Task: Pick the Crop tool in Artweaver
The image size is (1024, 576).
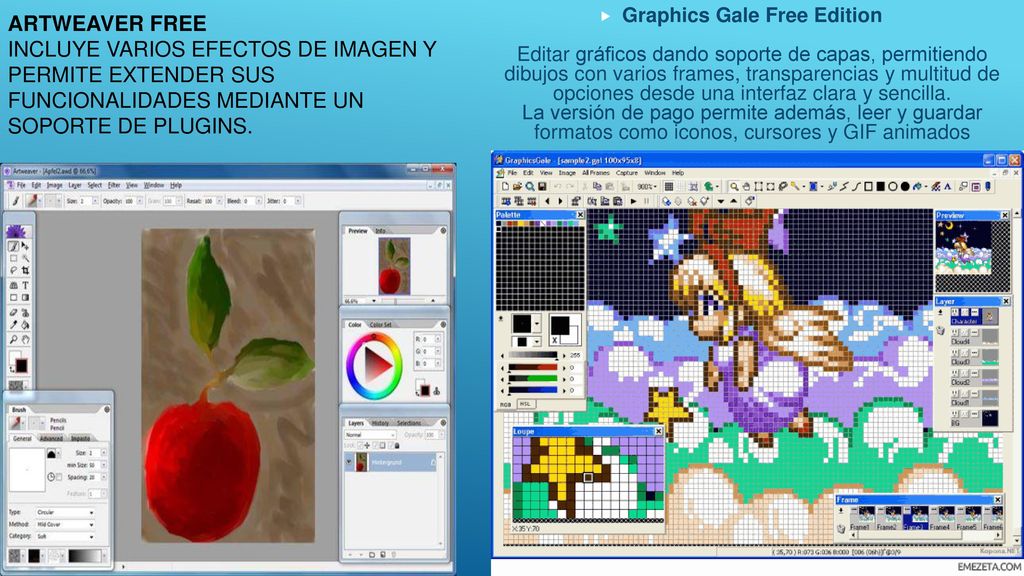Action: (x=25, y=270)
